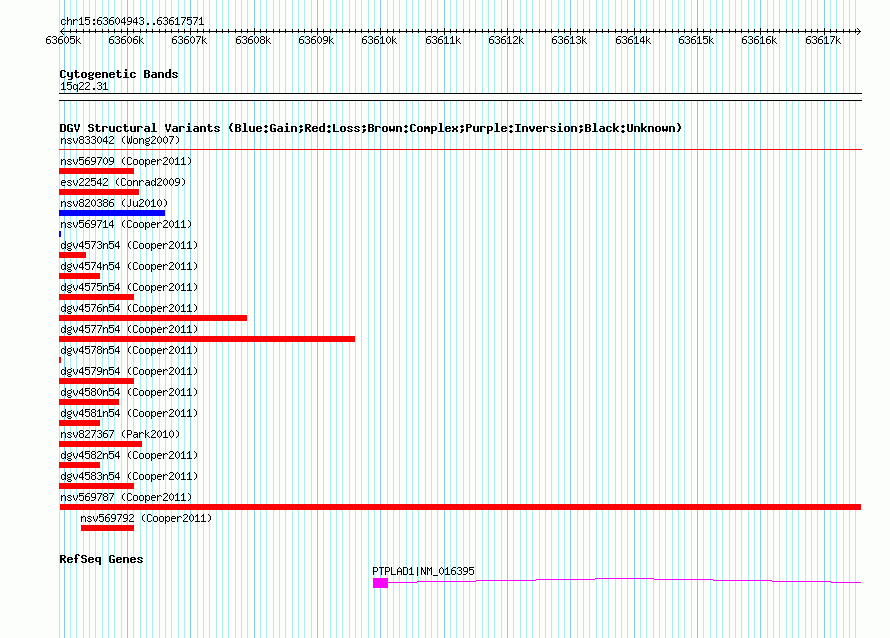Click the dgv4583n54 (Cooper2011) label

(x=129, y=476)
